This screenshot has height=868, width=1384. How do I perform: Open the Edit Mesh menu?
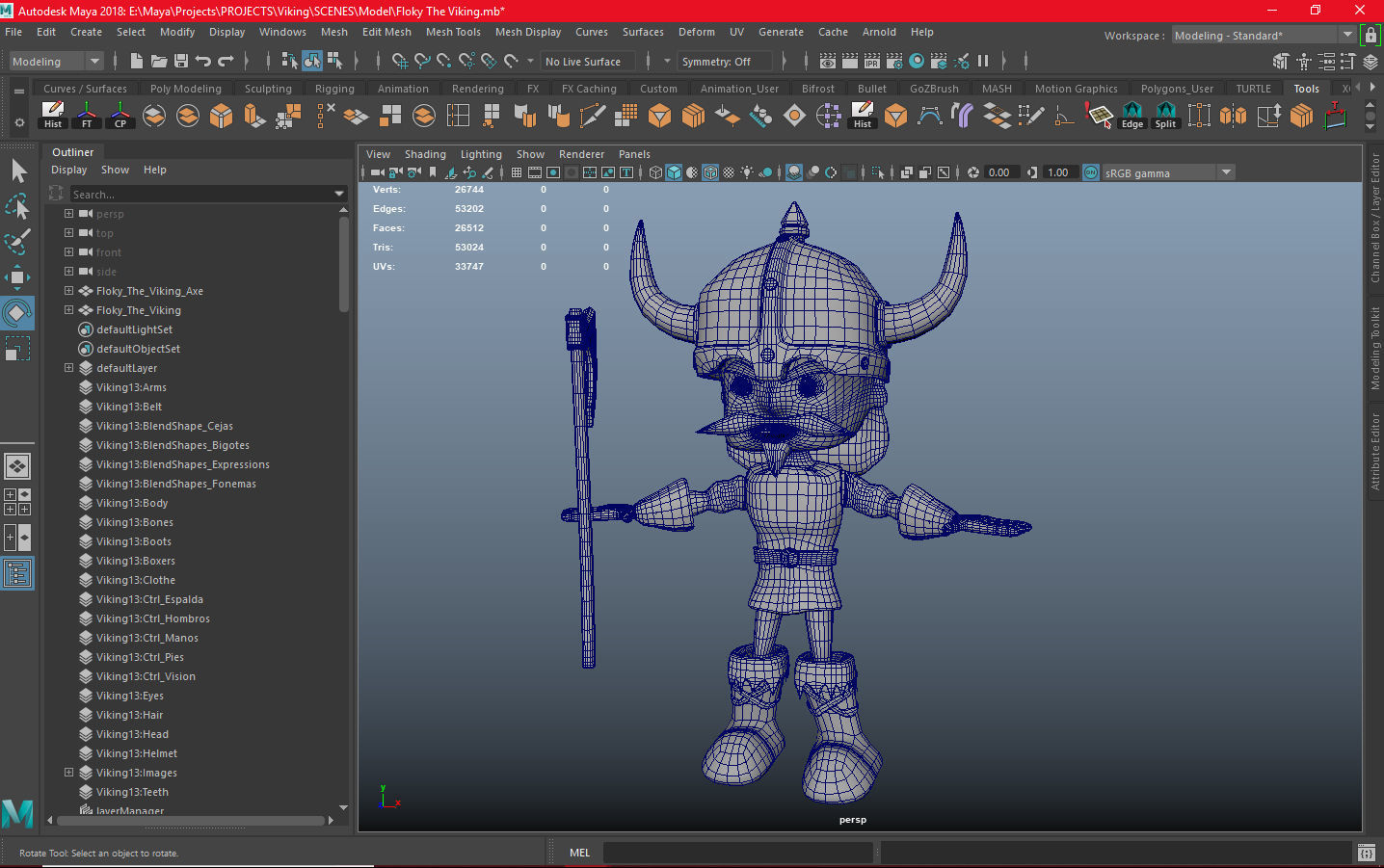tap(386, 32)
